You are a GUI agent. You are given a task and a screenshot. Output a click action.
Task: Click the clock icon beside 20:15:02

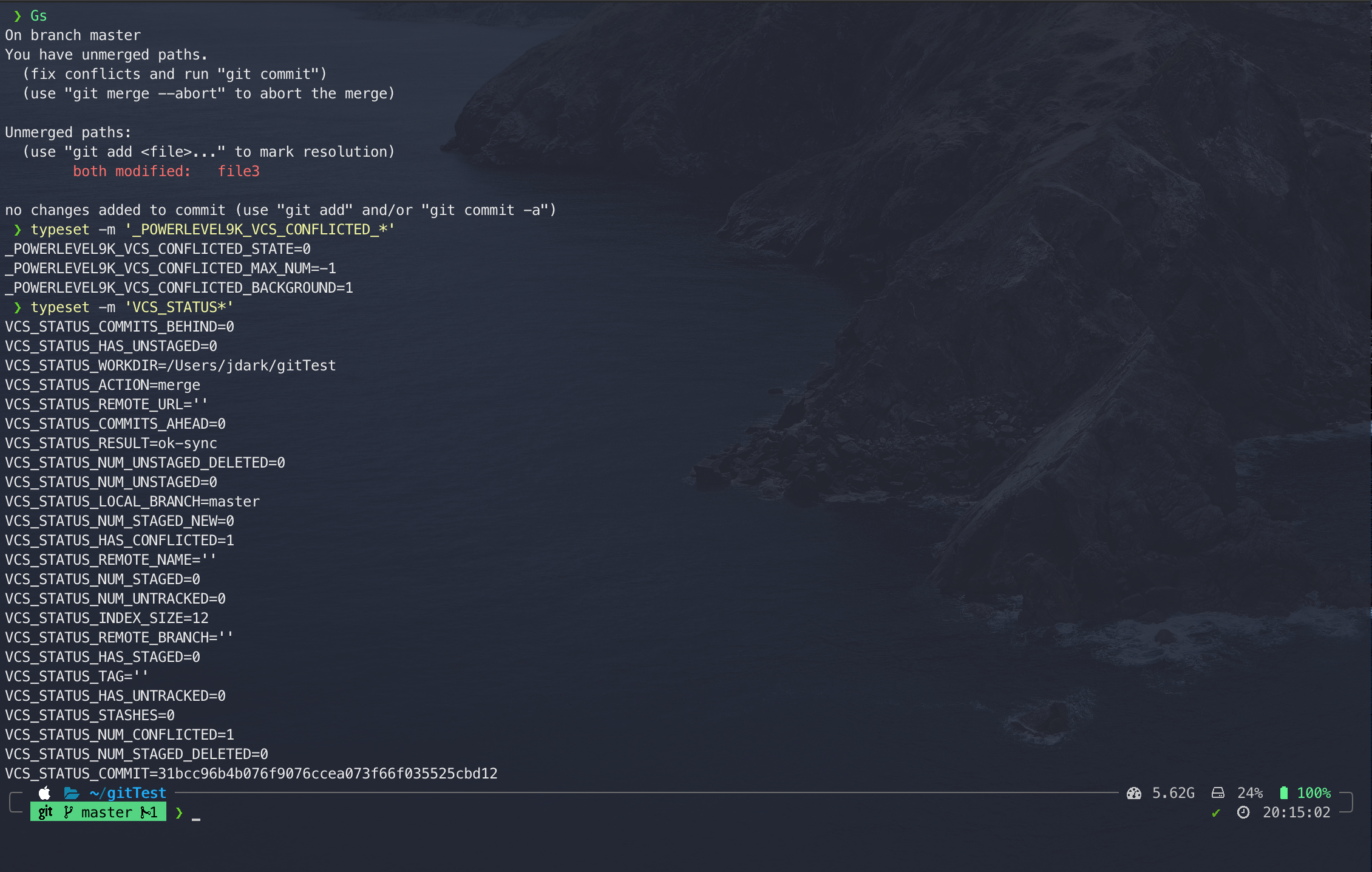coord(1243,812)
